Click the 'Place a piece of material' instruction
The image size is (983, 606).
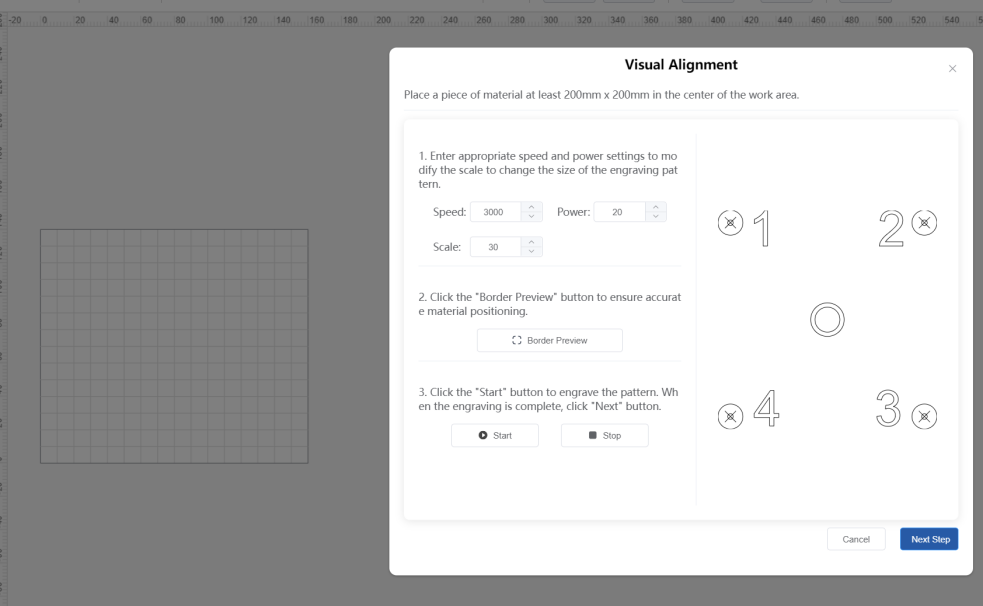(601, 95)
